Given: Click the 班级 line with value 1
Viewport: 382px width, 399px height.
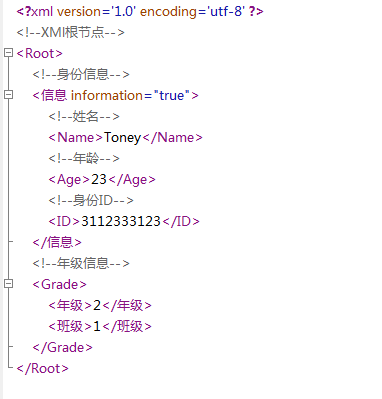Looking at the screenshot, I should point(100,326).
